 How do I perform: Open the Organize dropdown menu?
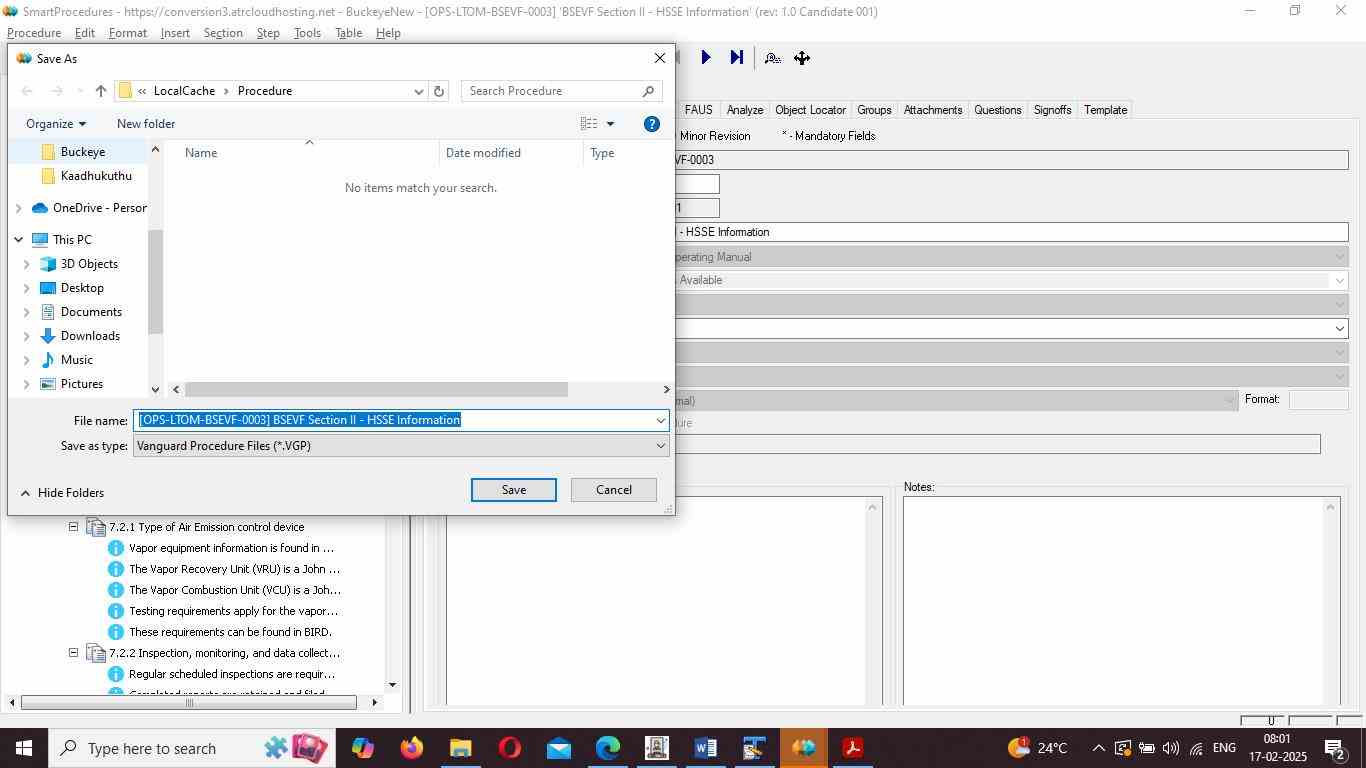pyautogui.click(x=56, y=124)
